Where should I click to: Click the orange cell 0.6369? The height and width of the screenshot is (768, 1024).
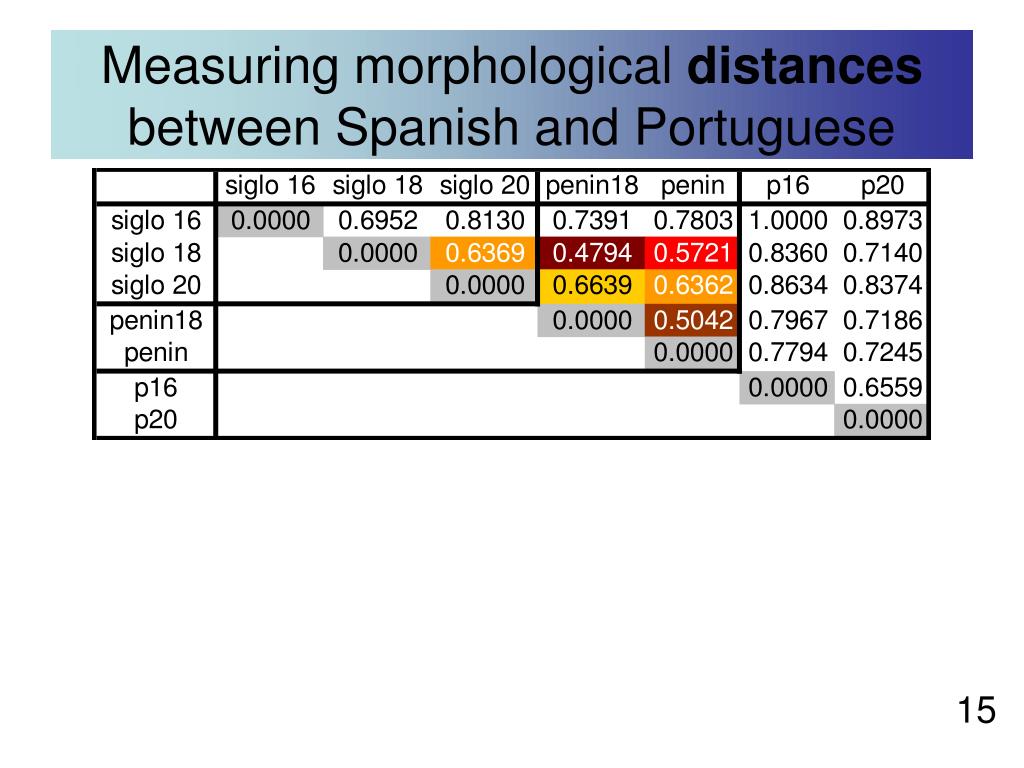click(484, 253)
